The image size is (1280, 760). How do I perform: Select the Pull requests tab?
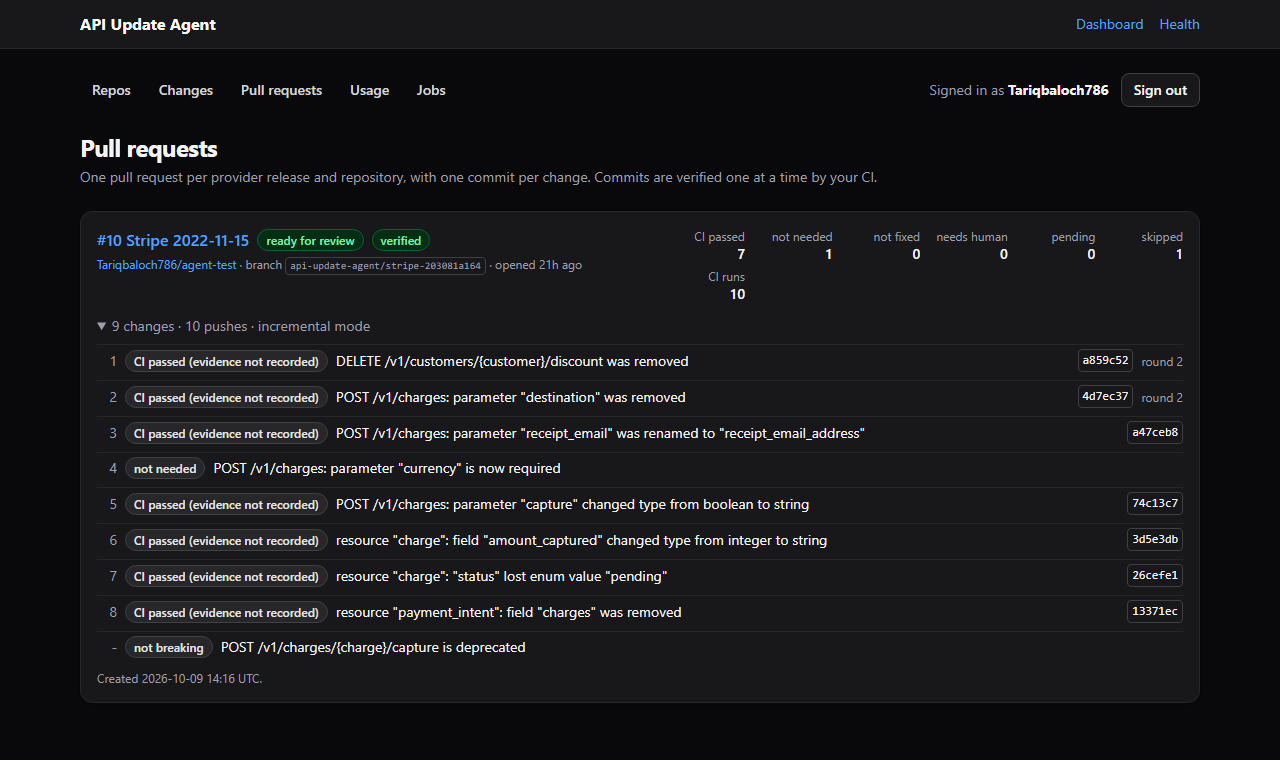click(x=281, y=90)
